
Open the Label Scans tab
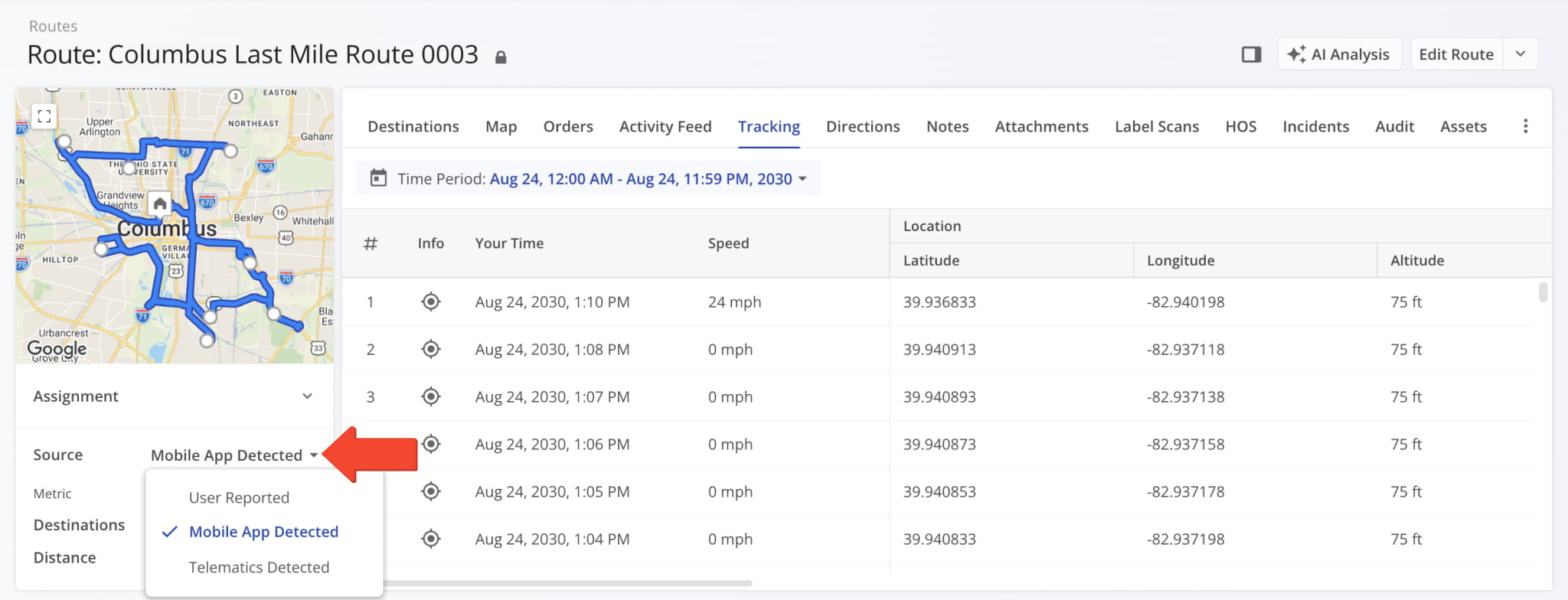tap(1157, 126)
